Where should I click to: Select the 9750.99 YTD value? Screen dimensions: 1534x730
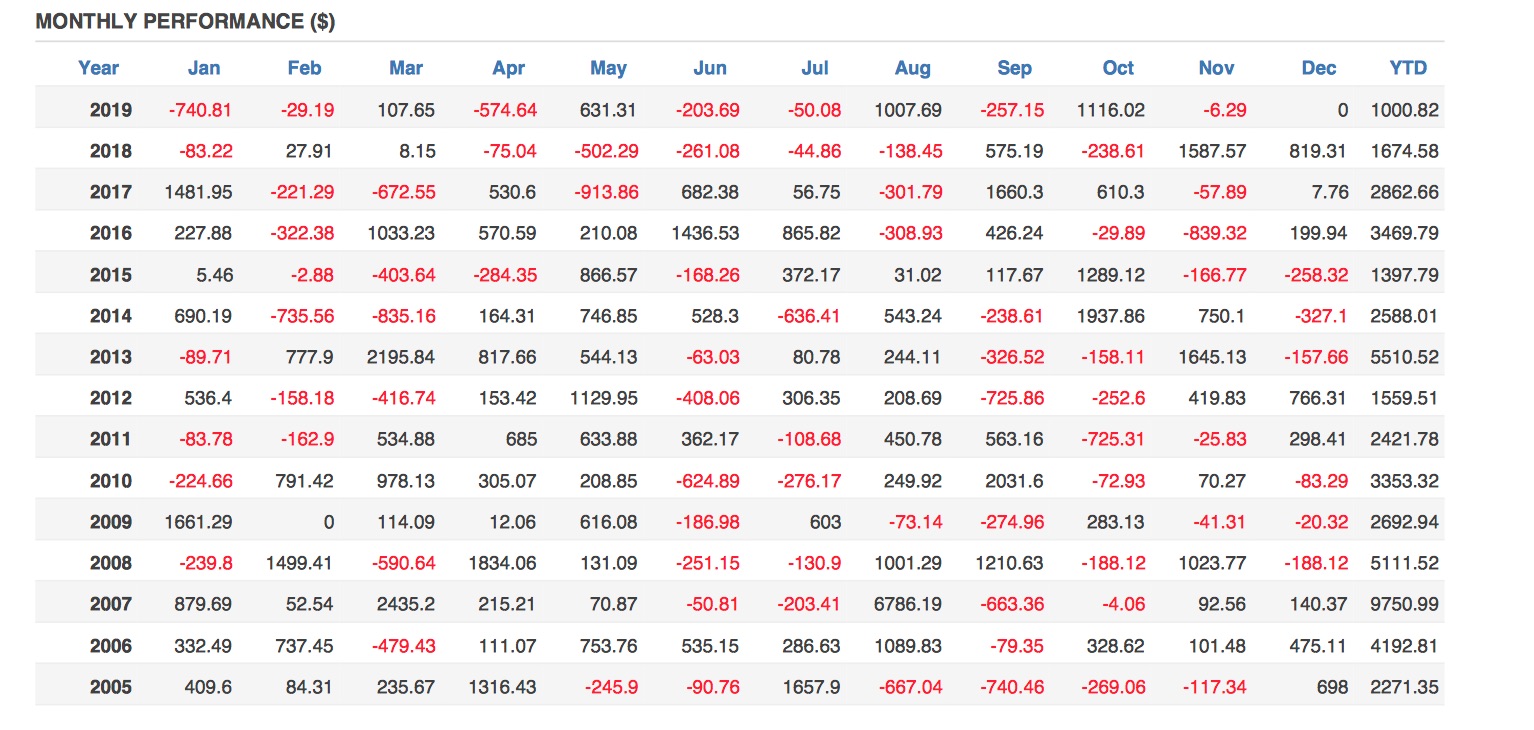pos(1404,605)
